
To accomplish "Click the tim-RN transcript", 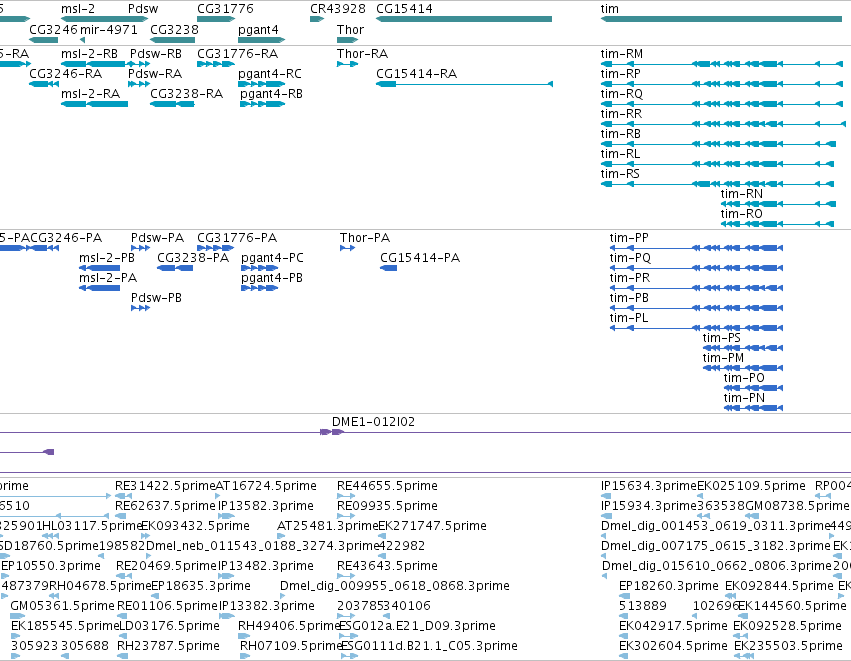I will tap(778, 205).
